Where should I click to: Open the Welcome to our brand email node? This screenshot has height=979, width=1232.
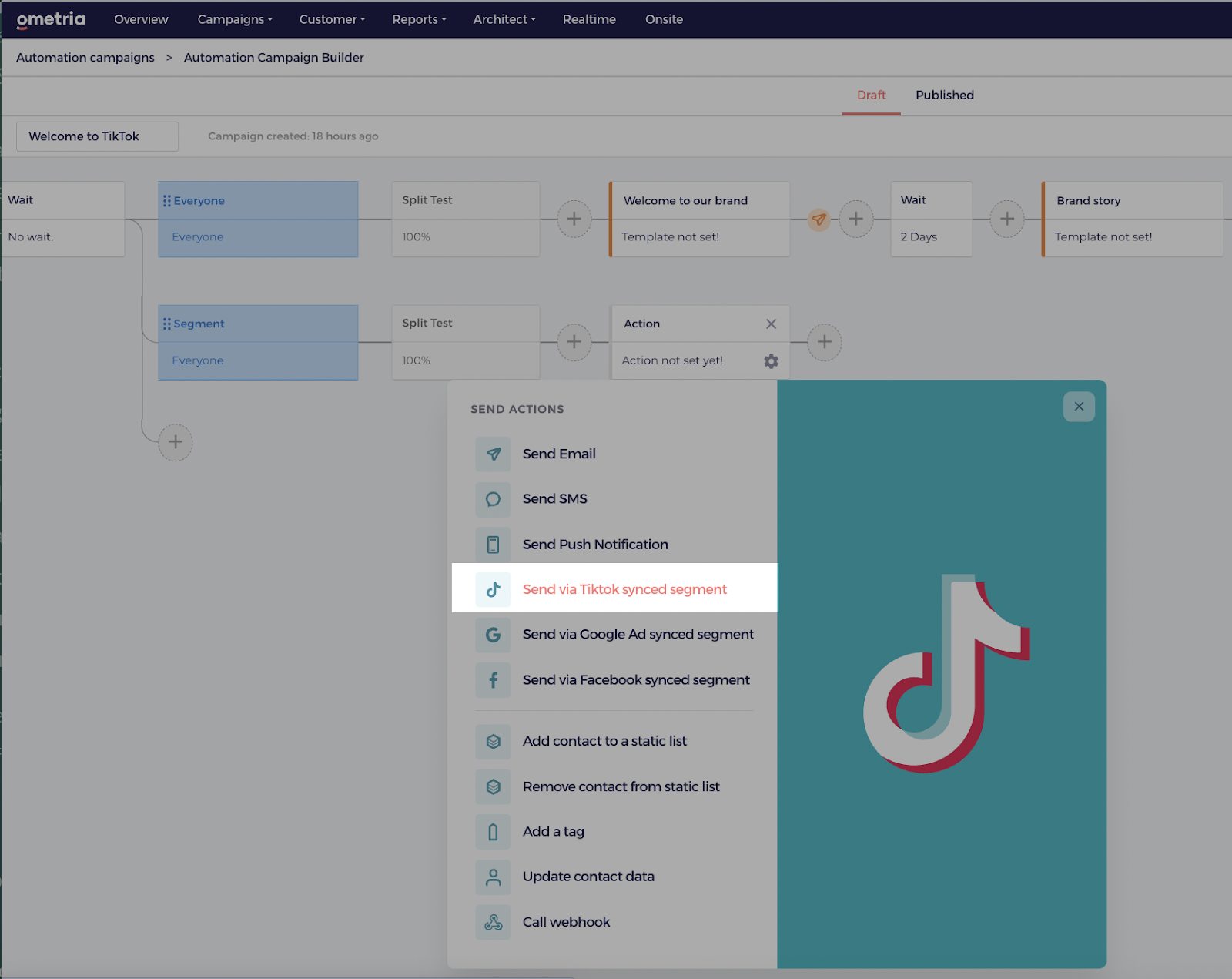coord(699,220)
